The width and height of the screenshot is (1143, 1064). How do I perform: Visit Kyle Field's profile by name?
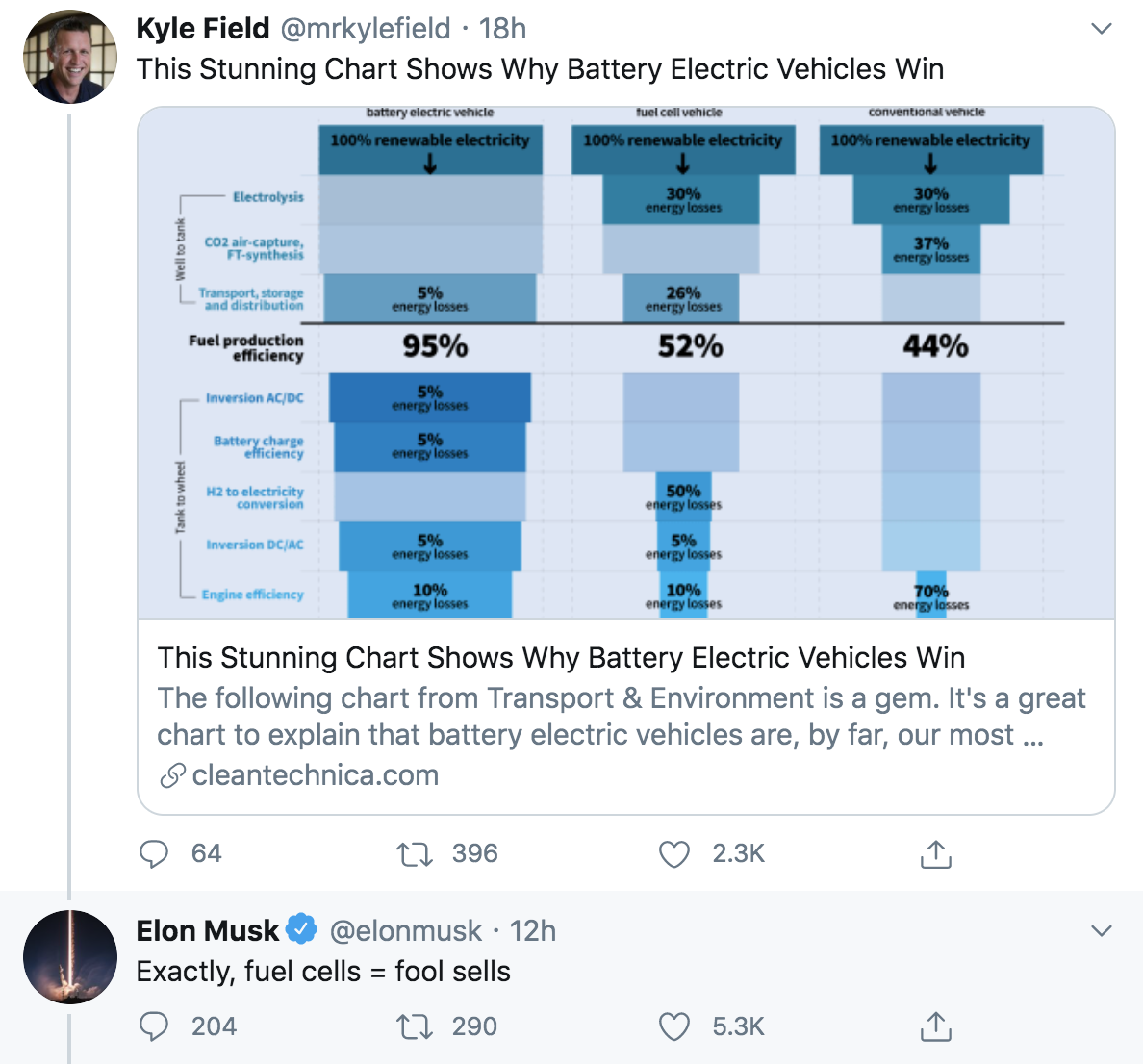(203, 29)
